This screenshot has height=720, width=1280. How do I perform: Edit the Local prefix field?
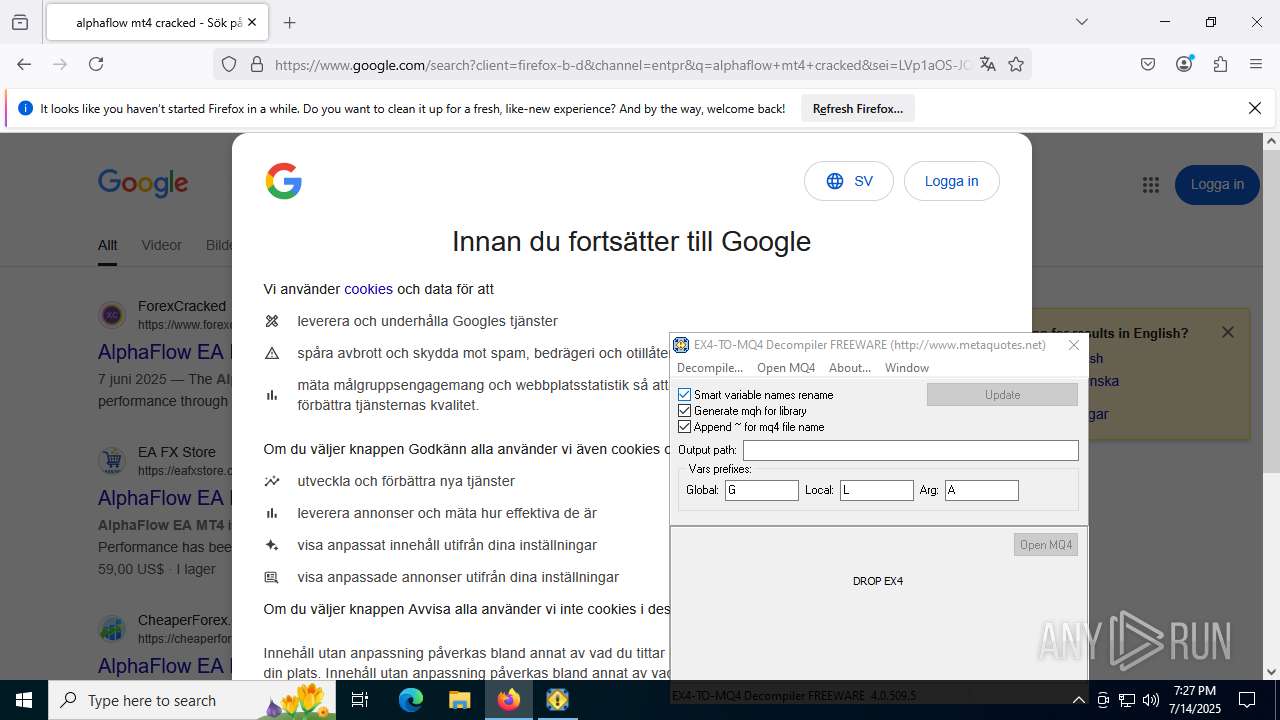point(877,491)
